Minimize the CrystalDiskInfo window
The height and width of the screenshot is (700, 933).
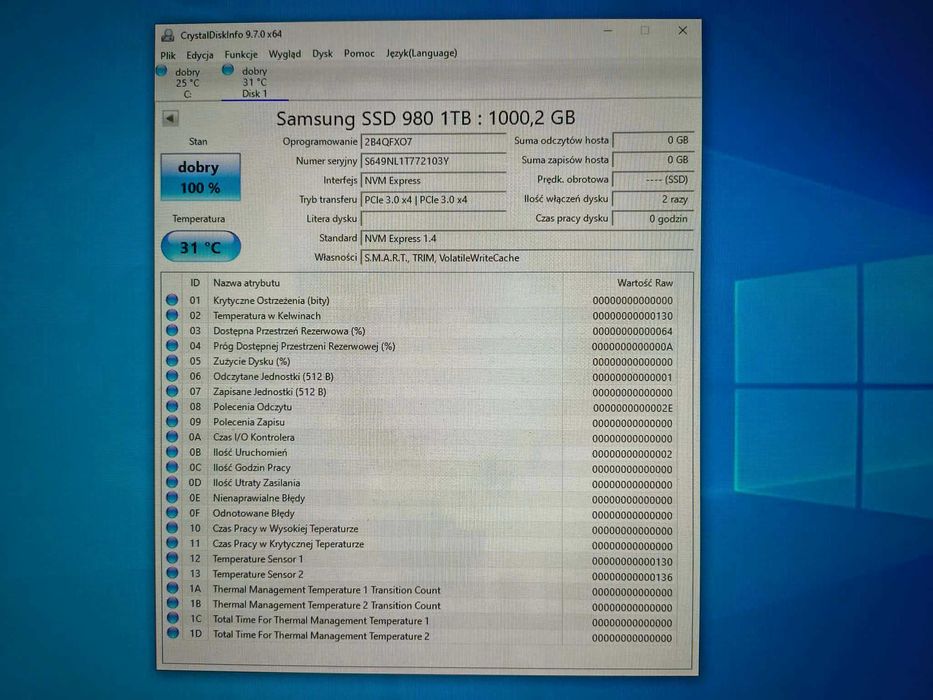coord(608,31)
